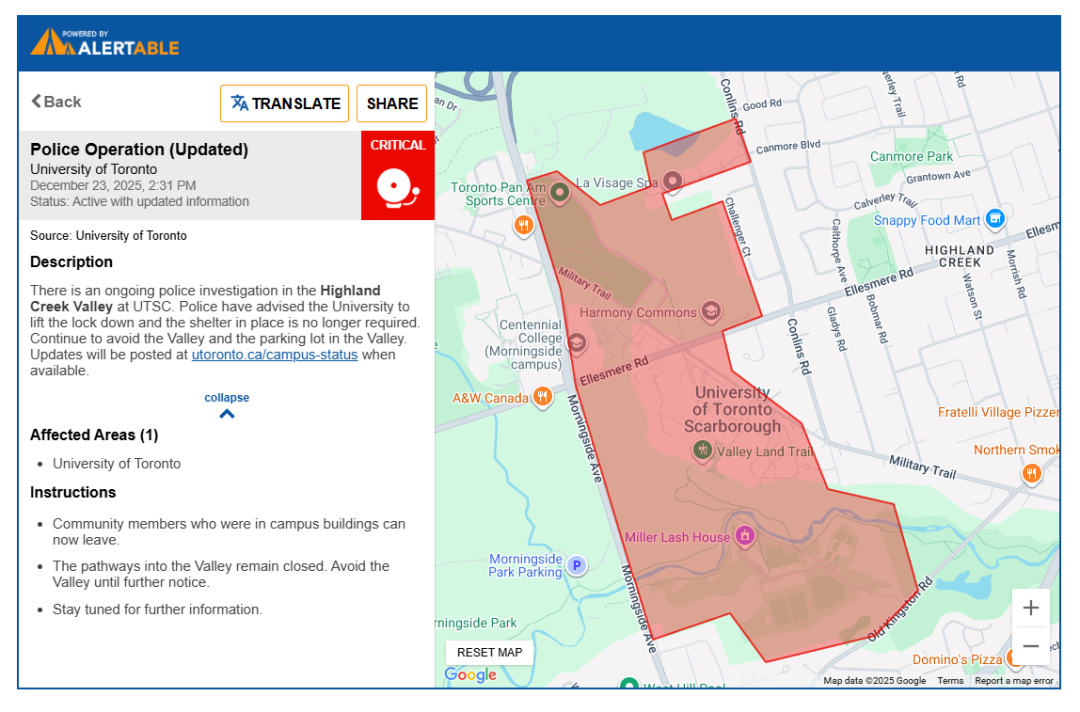Click the A&W Canada restaurant pin

coord(543,397)
